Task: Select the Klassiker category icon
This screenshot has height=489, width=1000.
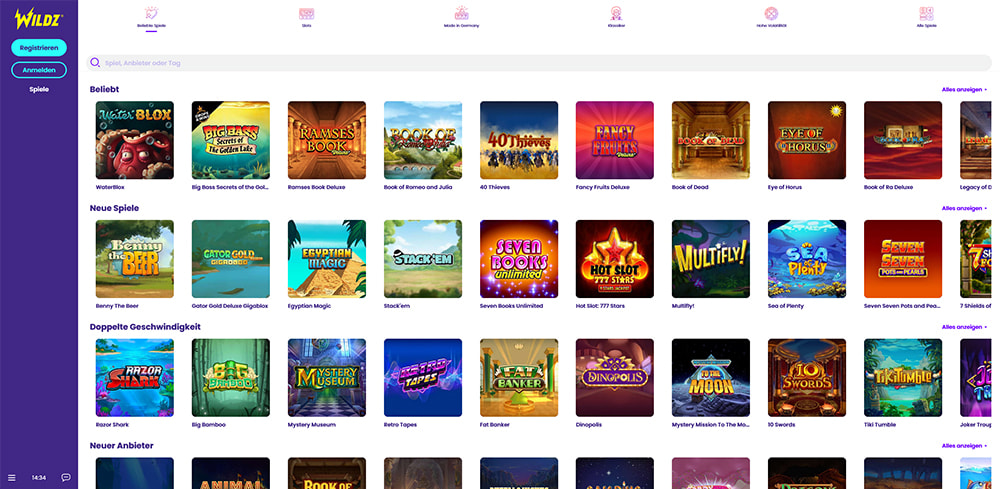Action: [x=616, y=14]
